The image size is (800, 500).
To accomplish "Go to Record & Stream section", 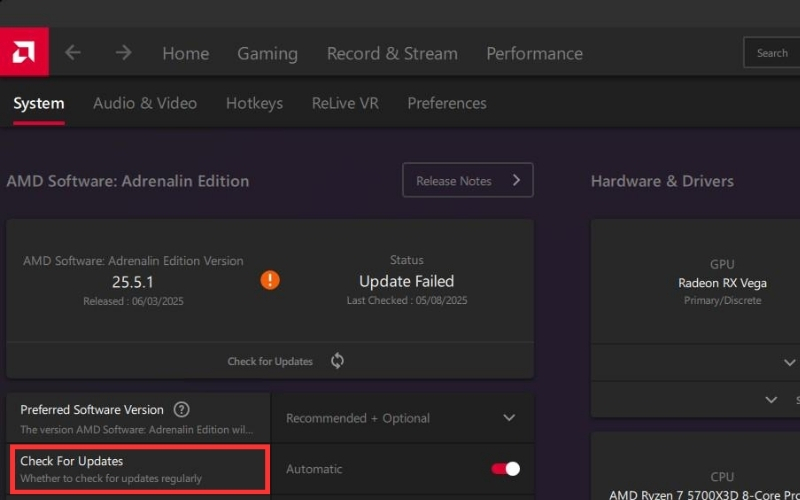I will pyautogui.click(x=392, y=54).
